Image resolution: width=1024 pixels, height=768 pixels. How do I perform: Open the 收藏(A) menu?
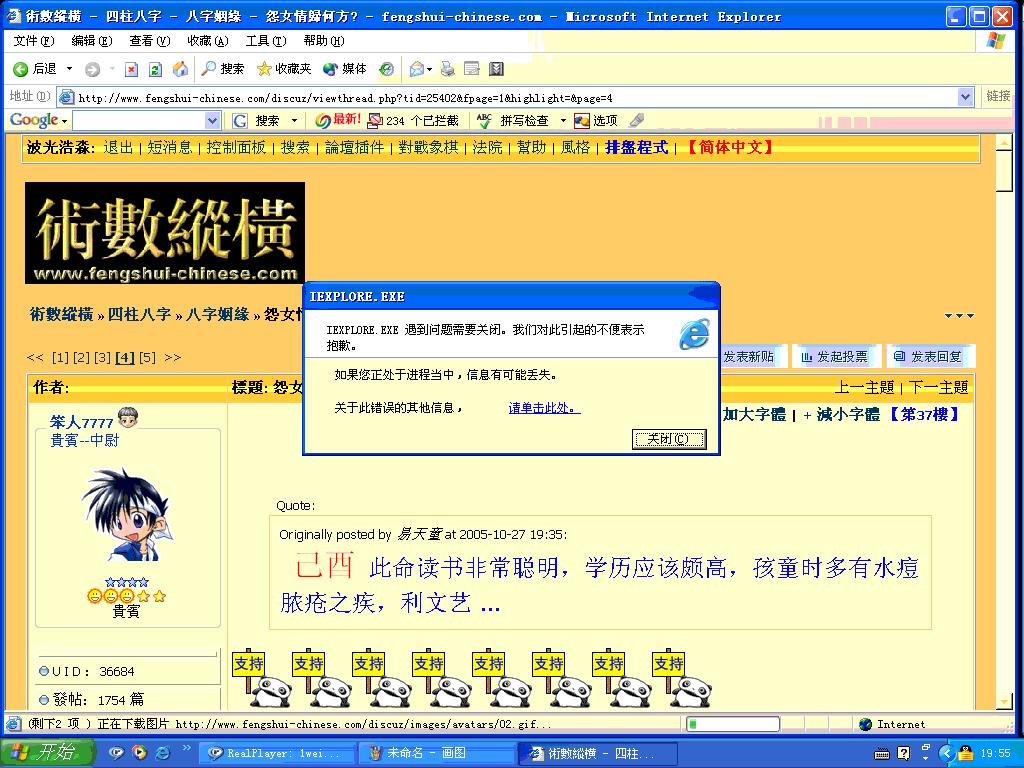(x=207, y=41)
